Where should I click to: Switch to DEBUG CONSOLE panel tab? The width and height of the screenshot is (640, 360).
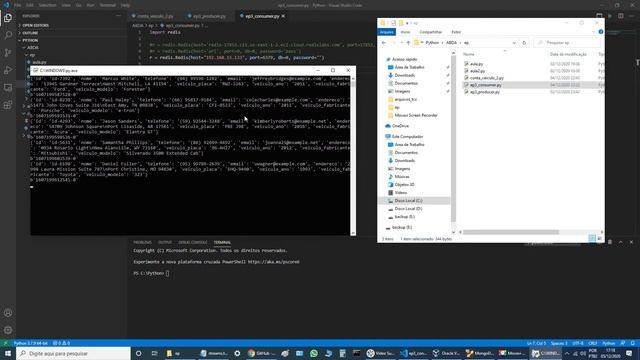(x=193, y=242)
